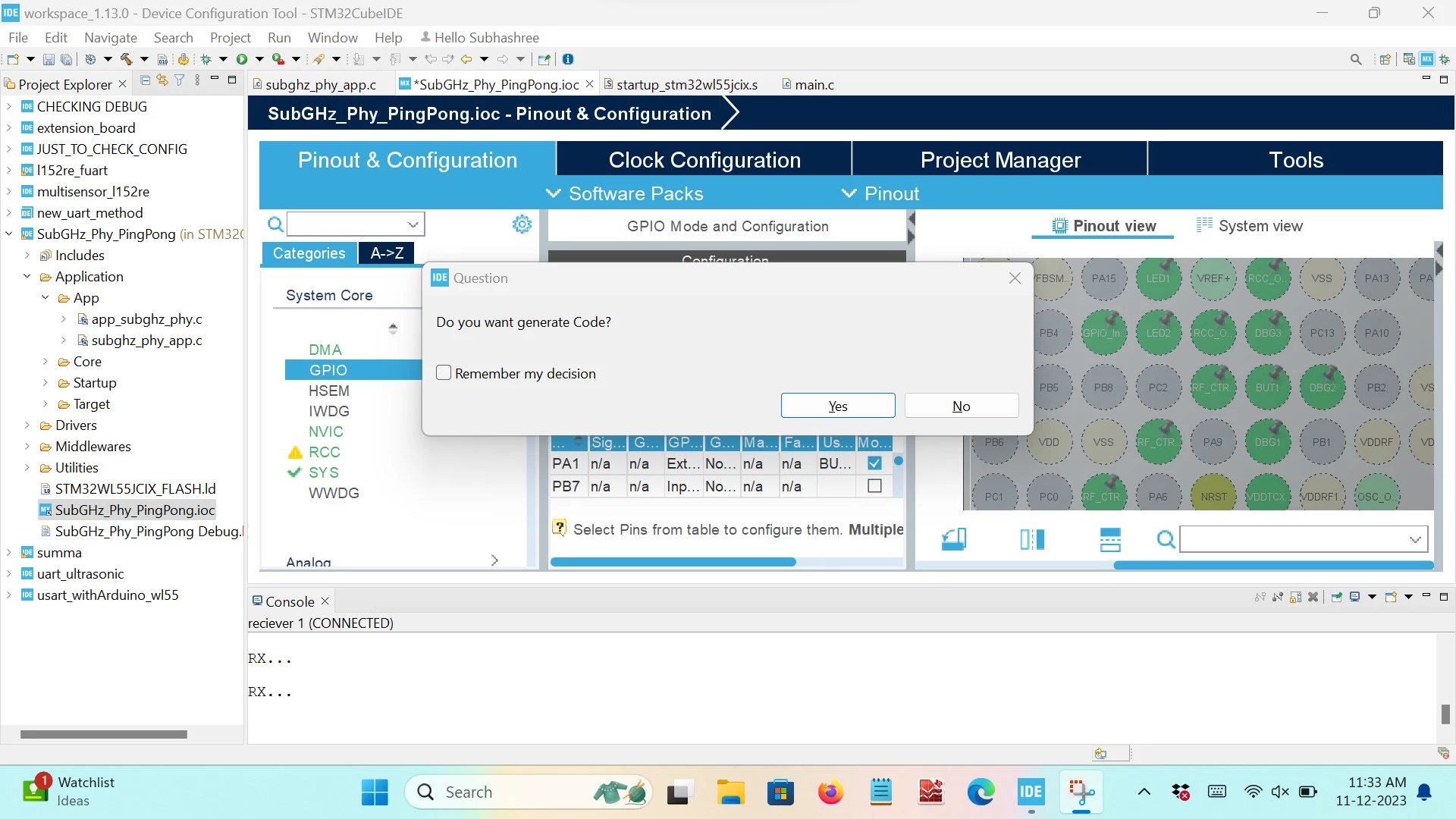Enable Remember my decision checkbox
This screenshot has height=819, width=1456.
coord(444,372)
